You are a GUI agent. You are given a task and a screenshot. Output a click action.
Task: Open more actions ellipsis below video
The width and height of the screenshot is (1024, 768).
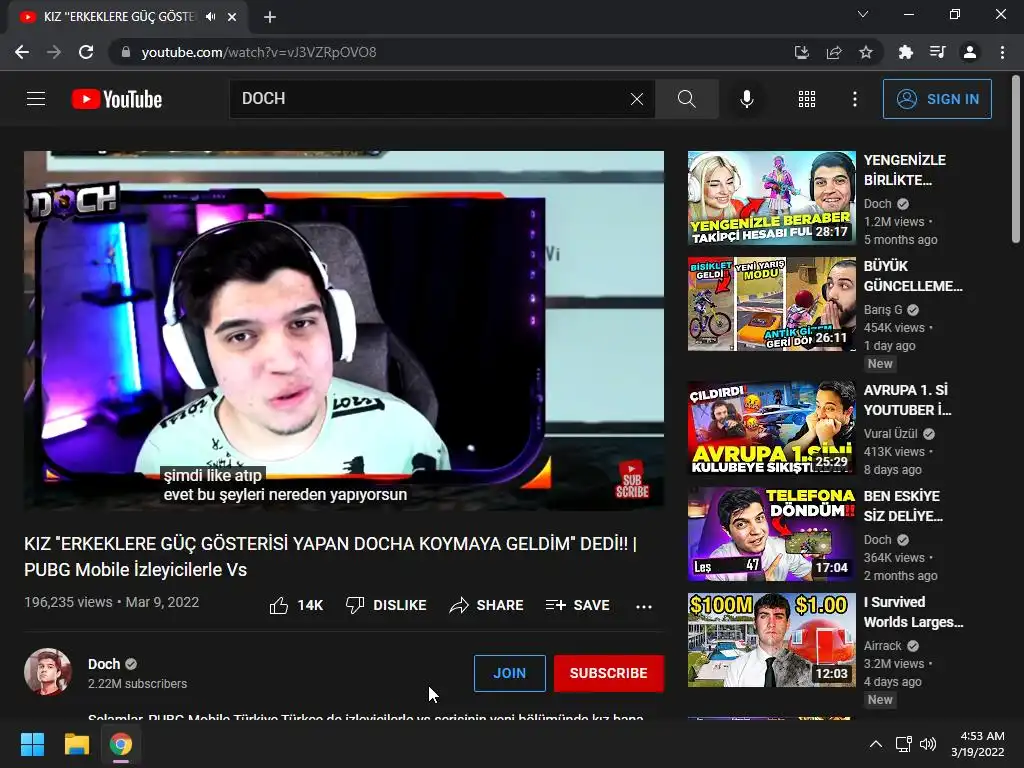[644, 606]
